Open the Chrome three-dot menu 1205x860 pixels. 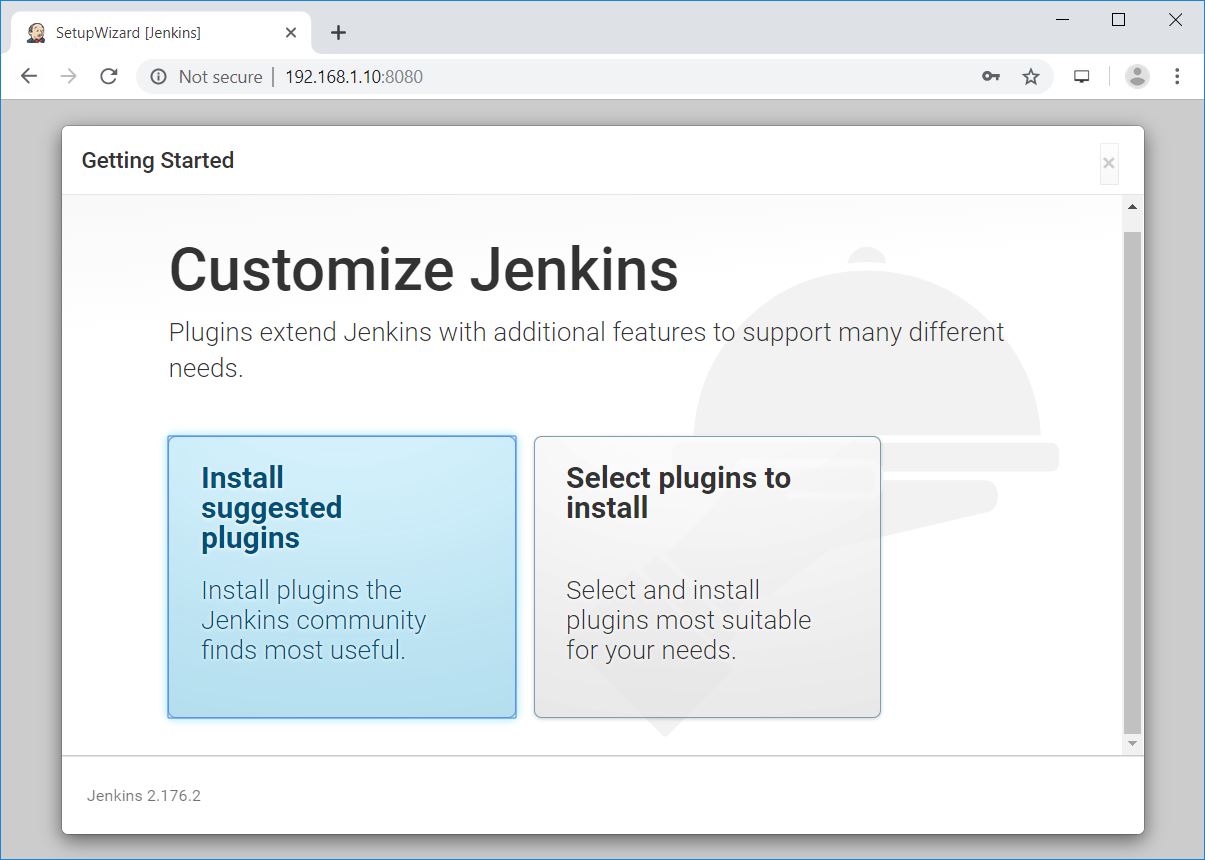click(1177, 76)
